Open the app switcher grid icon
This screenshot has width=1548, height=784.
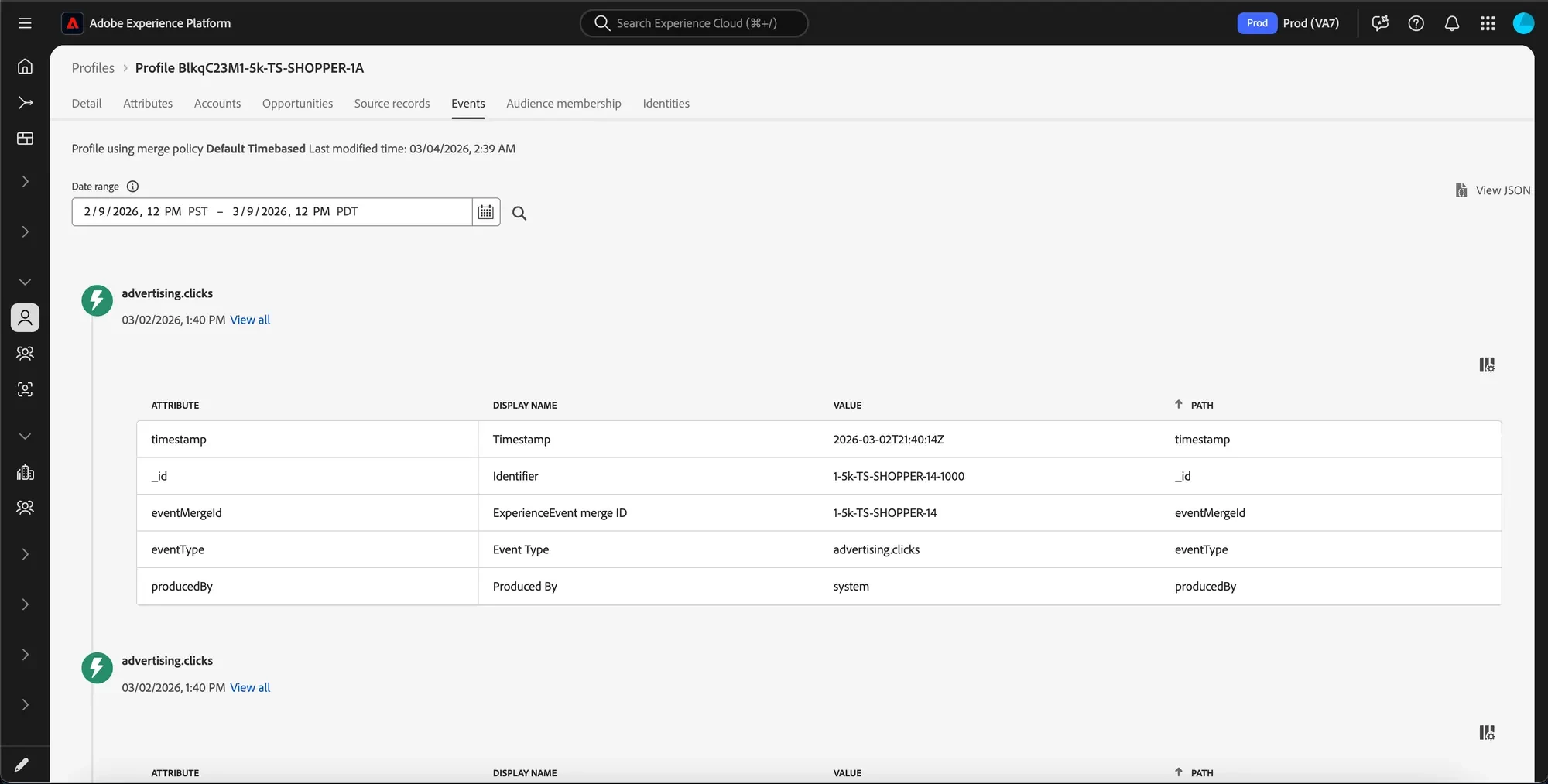point(1488,23)
